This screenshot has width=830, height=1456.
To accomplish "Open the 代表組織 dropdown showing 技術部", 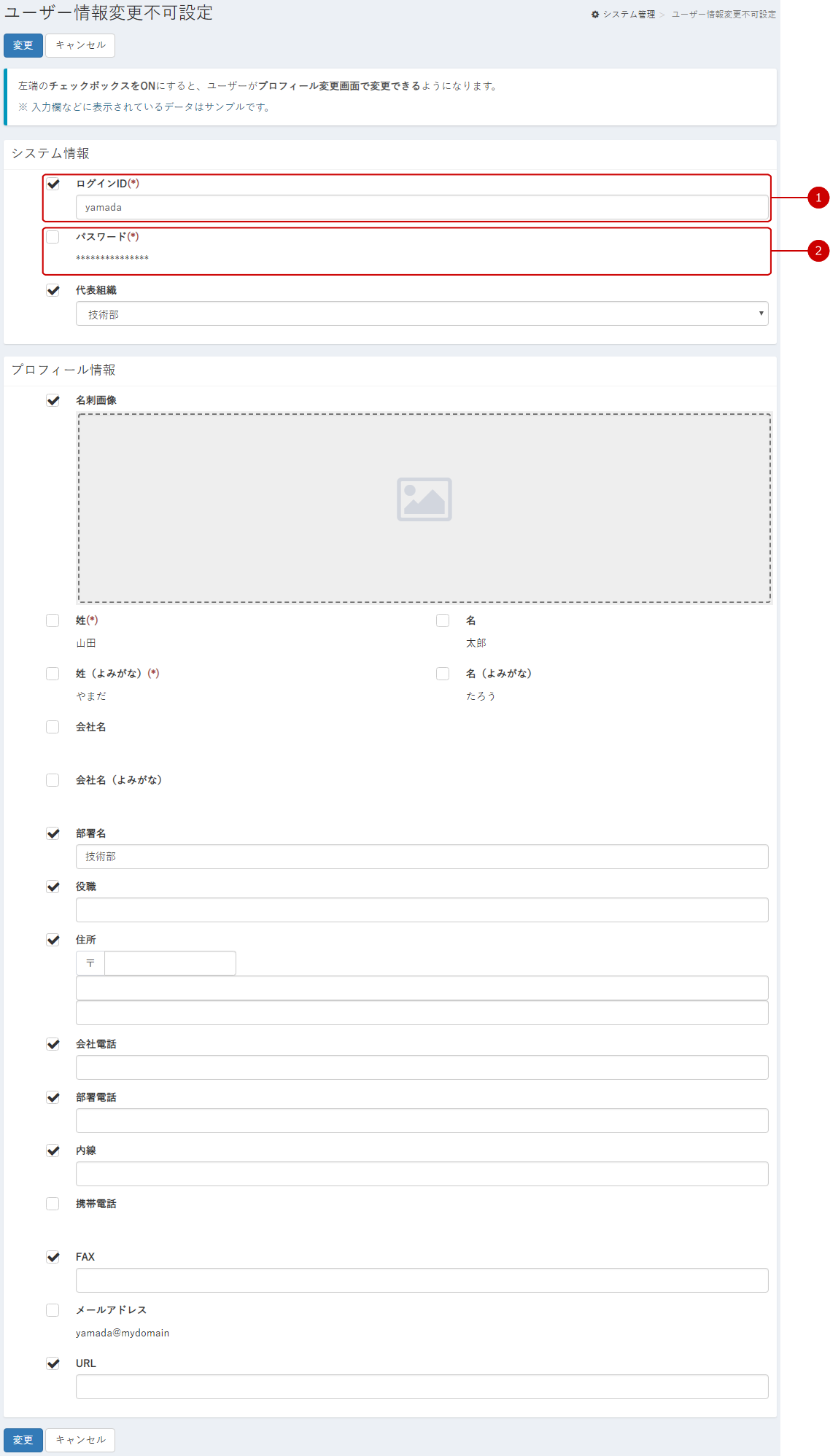I will tap(422, 314).
